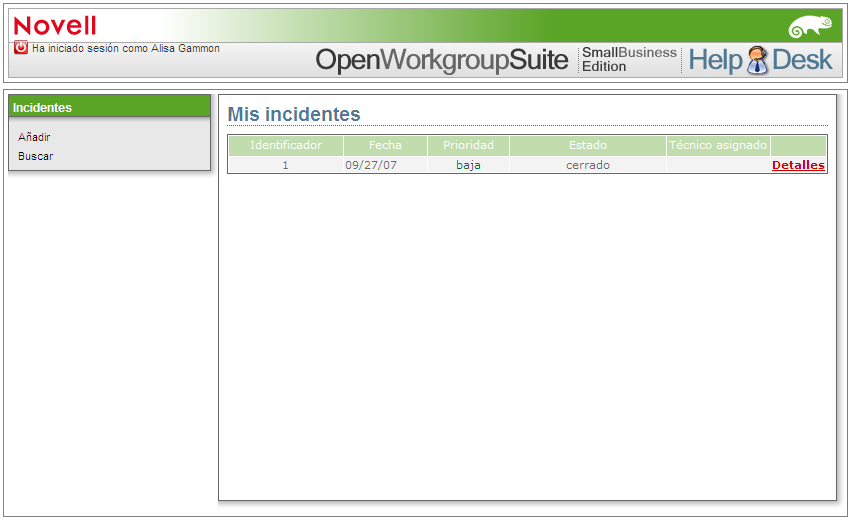Select the Incidentes menu header
The width and height of the screenshot is (852, 521).
[109, 106]
